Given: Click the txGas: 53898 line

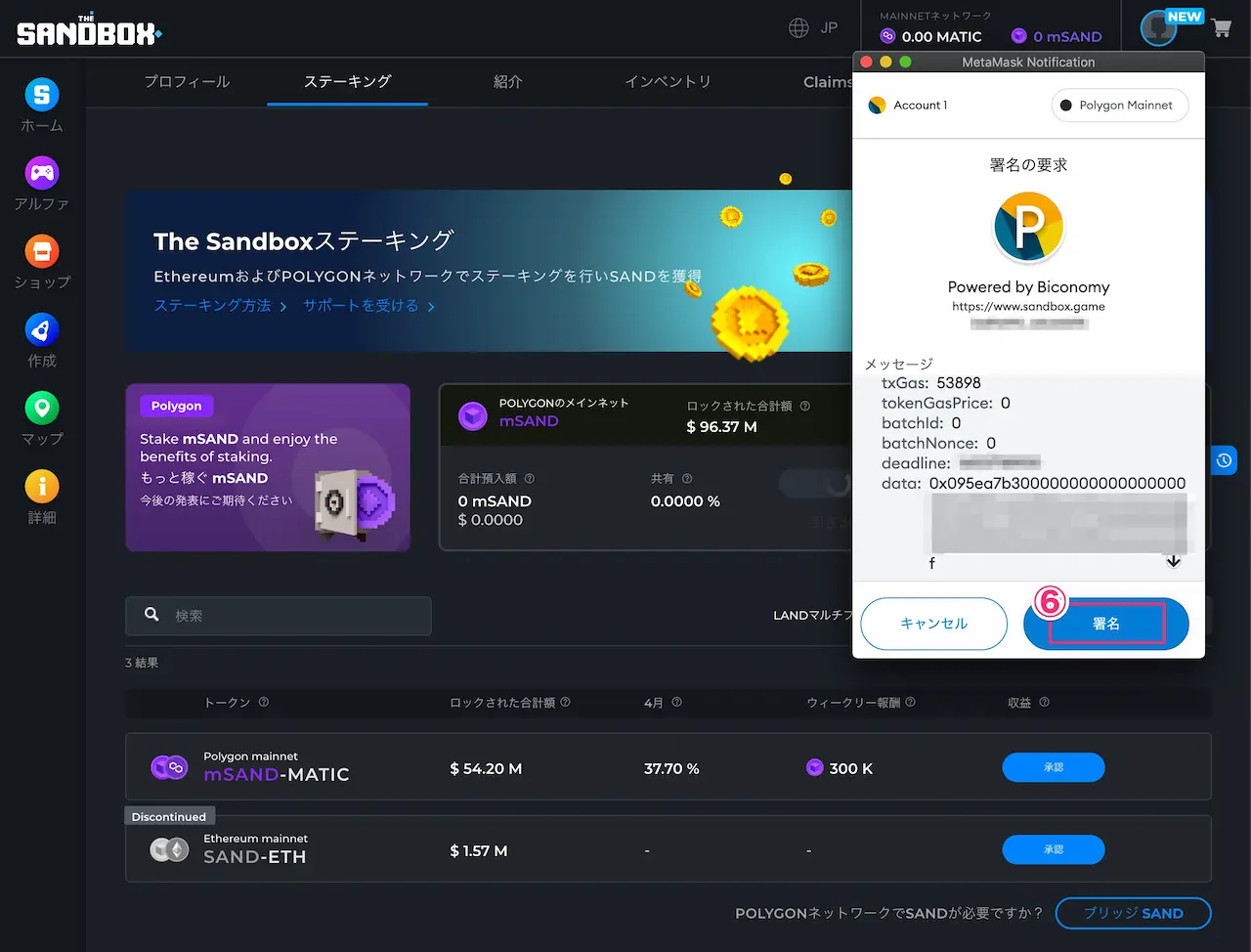Looking at the screenshot, I should point(930,383).
